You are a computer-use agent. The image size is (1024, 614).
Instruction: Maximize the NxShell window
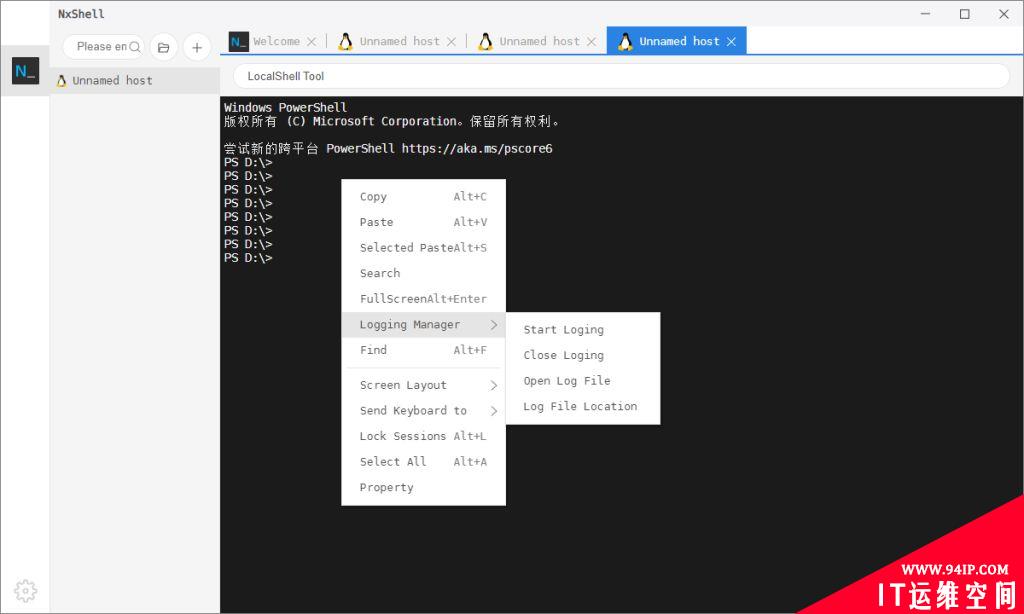pyautogui.click(x=965, y=14)
